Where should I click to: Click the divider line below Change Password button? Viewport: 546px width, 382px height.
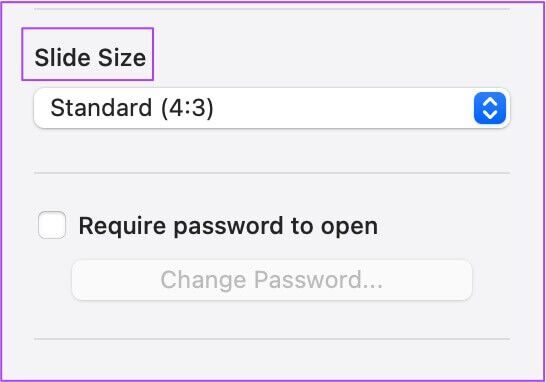(x=272, y=338)
